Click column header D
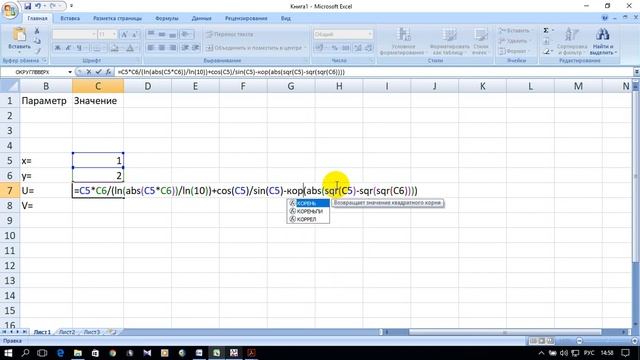Viewport: 640px width, 360px height. point(148,86)
